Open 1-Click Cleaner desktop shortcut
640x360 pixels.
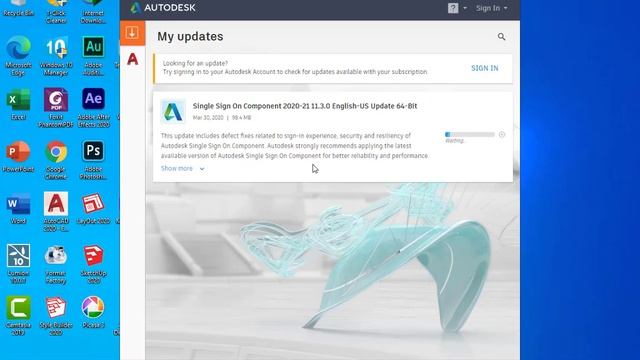coord(56,11)
